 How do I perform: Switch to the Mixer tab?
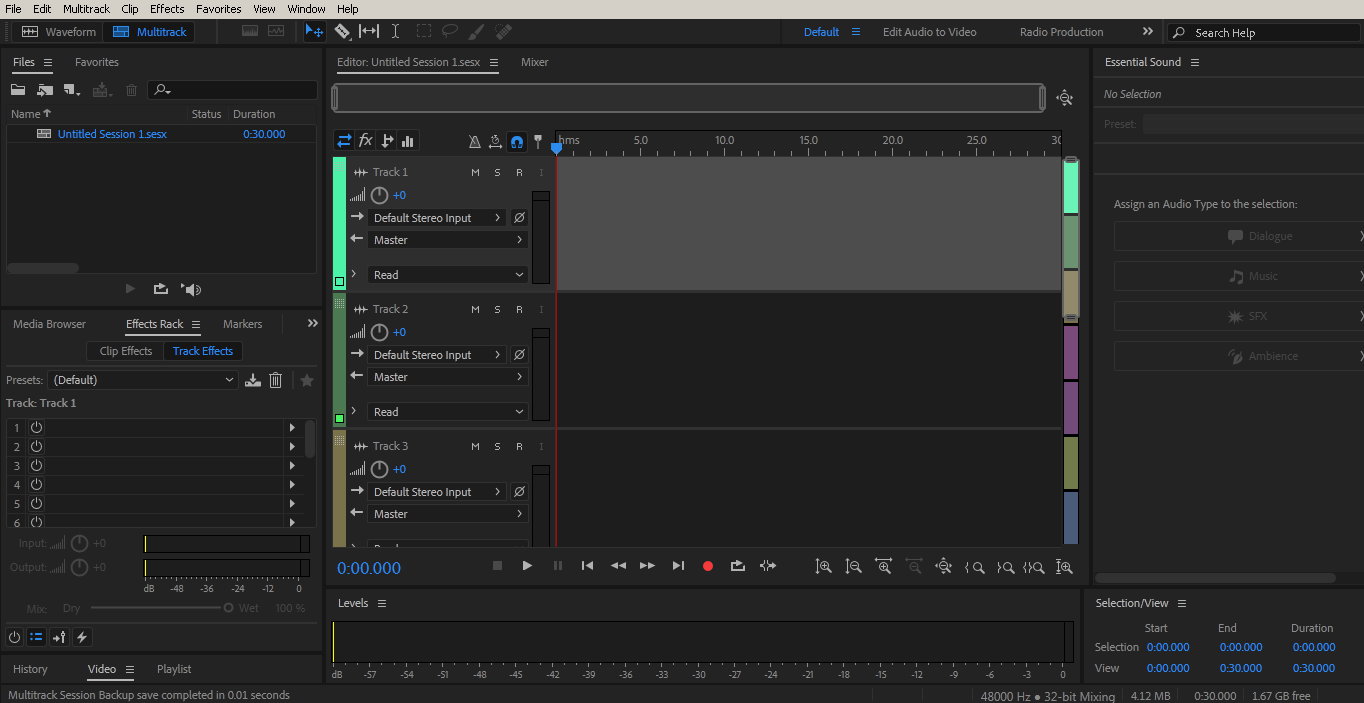pos(534,62)
